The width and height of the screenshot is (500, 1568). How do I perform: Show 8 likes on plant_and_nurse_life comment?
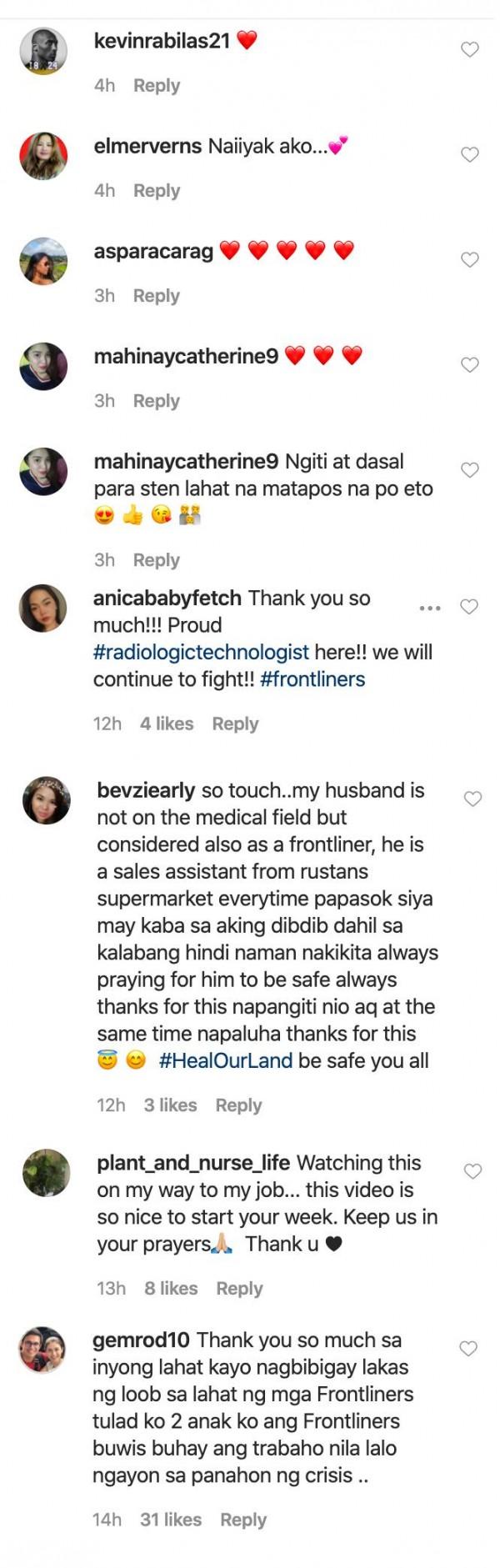click(171, 1289)
